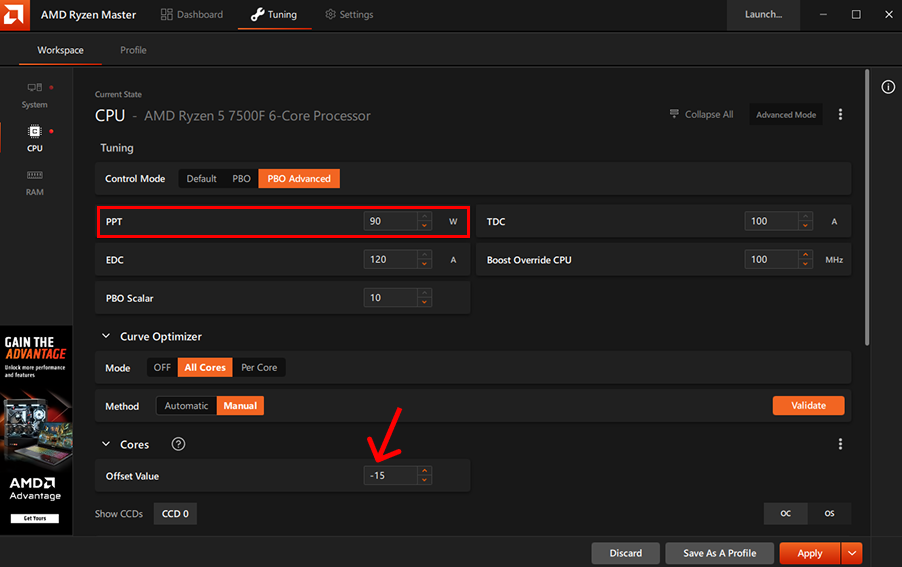Select Per Core curve optimizer mode
Image resolution: width=902 pixels, height=567 pixels.
(x=259, y=367)
